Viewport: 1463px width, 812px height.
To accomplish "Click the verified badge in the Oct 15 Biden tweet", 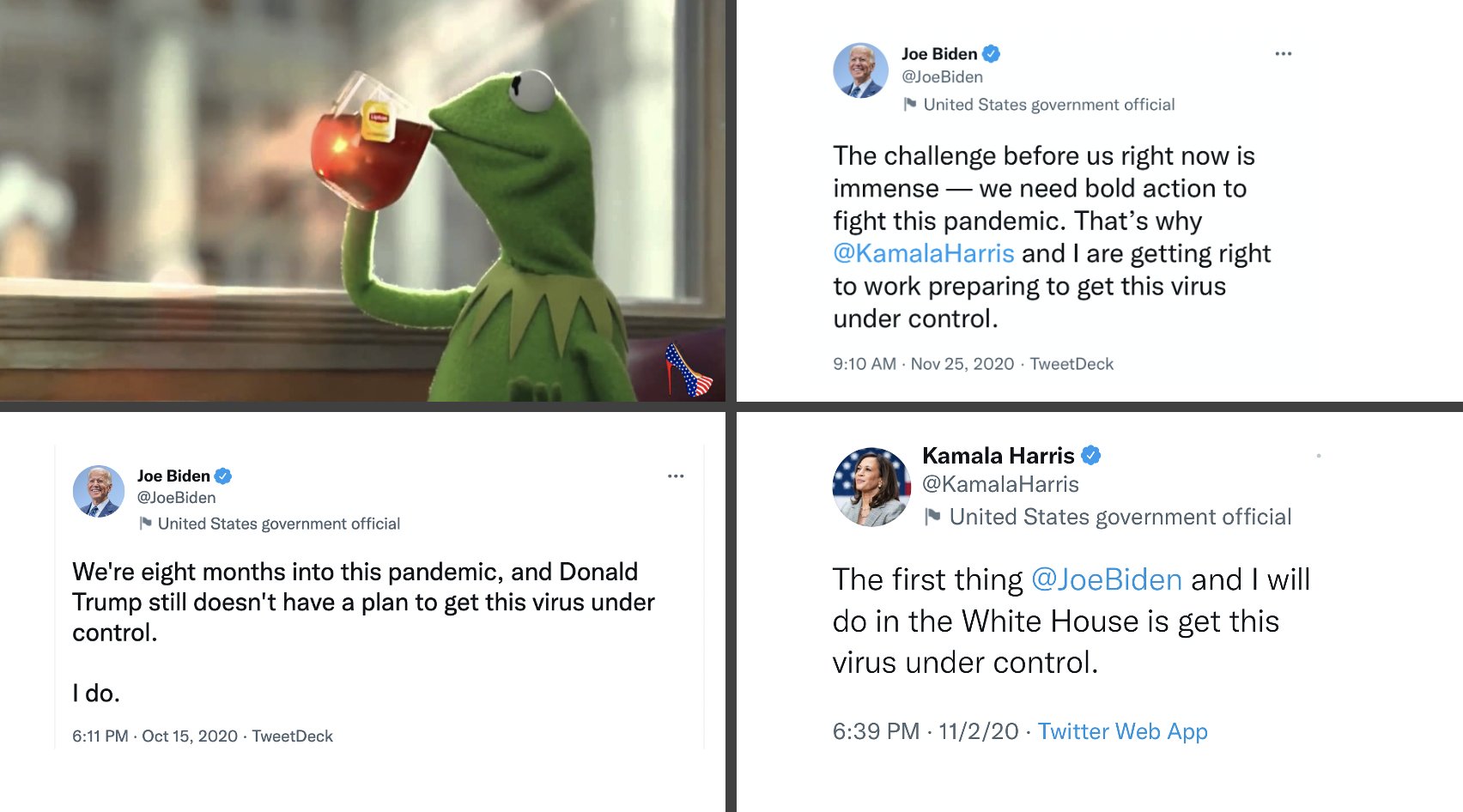I will pyautogui.click(x=223, y=476).
